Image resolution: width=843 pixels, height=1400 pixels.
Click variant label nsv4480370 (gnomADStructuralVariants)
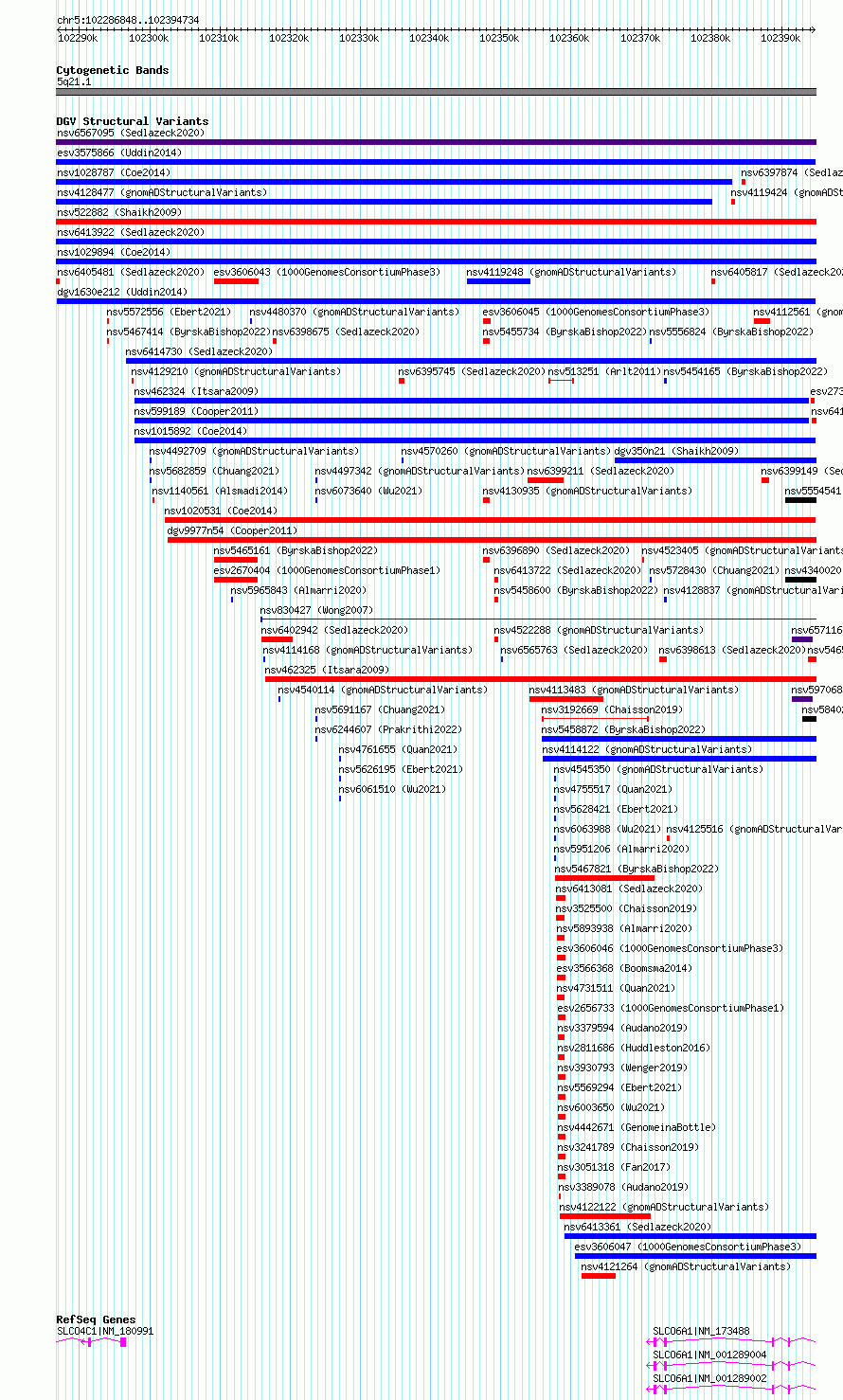point(355,313)
